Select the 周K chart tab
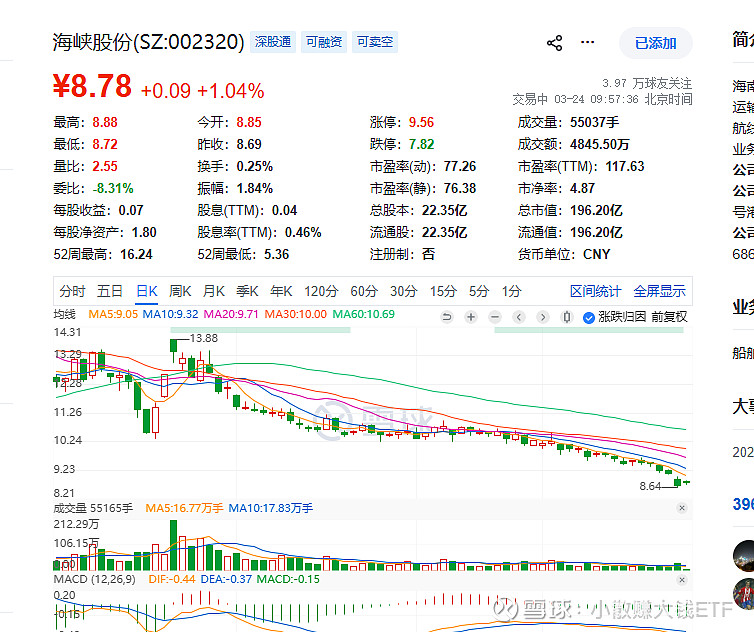This screenshot has height=632, width=754. tap(180, 291)
